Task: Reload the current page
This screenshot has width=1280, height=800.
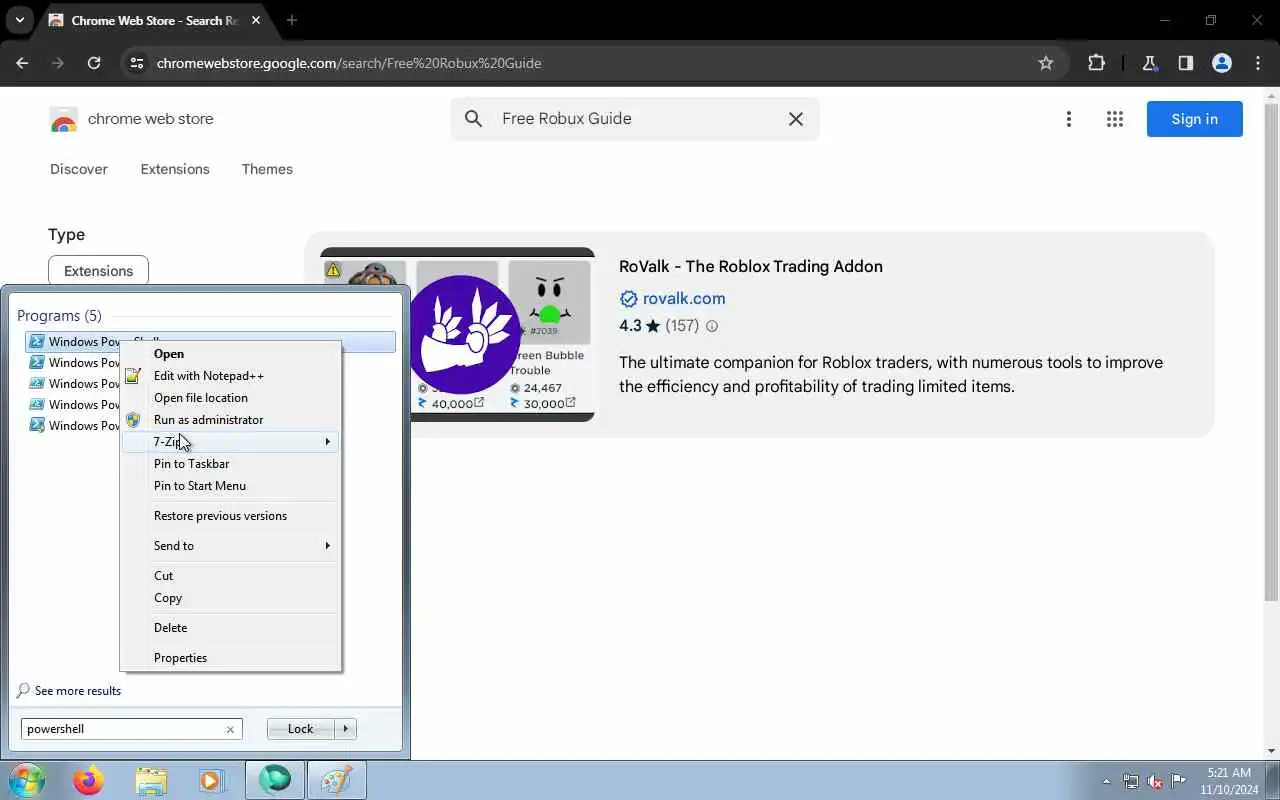Action: coord(94,63)
